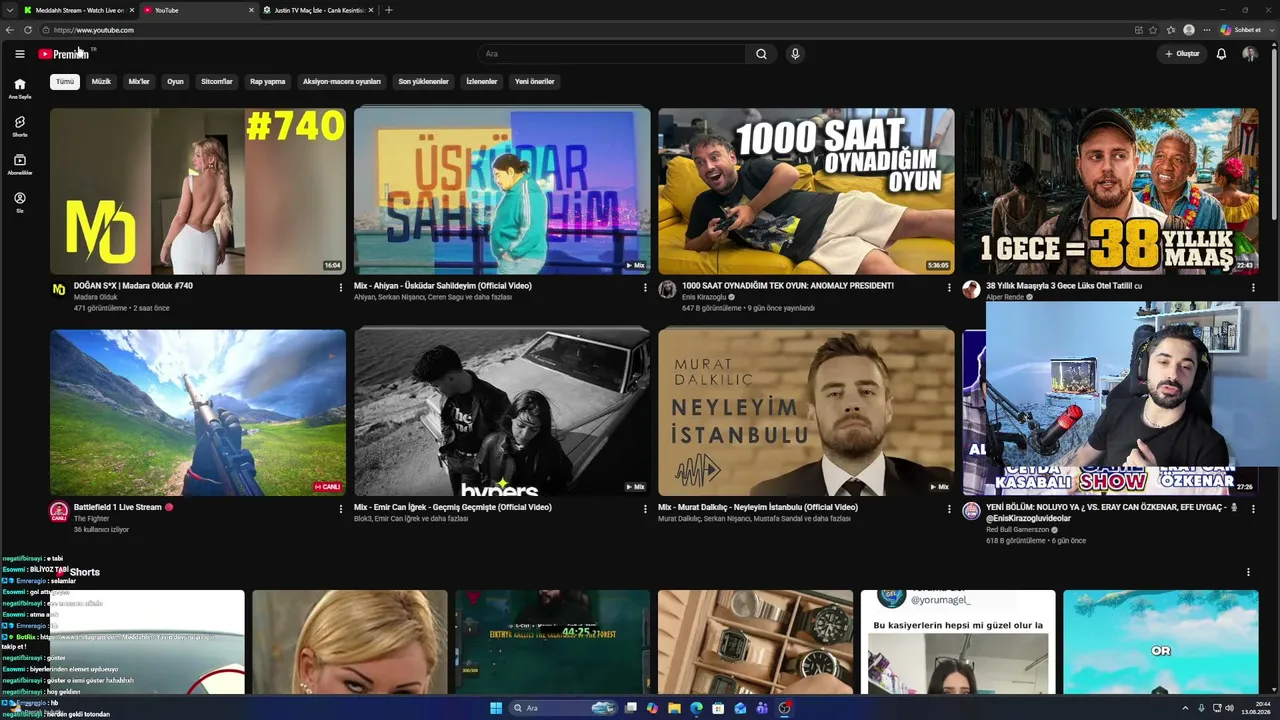Open the browser favorites list icon
This screenshot has width=1280, height=720.
coord(1170,30)
